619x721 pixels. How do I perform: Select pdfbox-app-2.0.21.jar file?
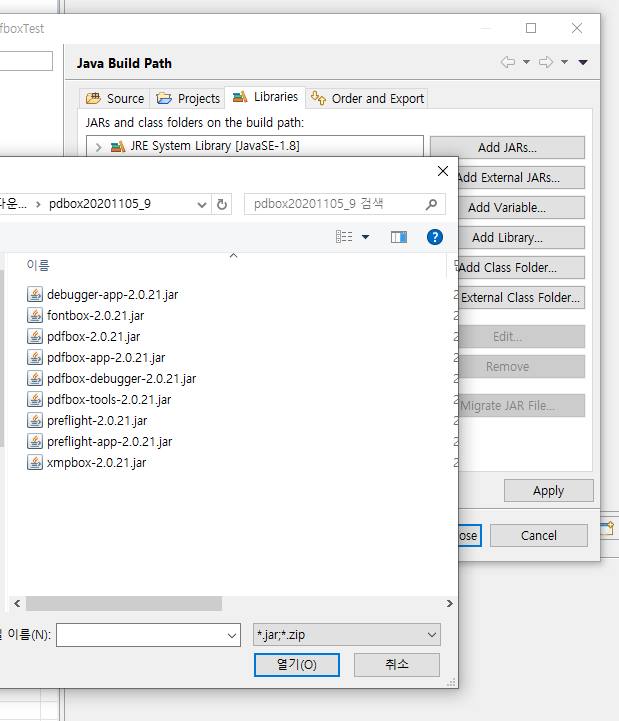coord(106,358)
